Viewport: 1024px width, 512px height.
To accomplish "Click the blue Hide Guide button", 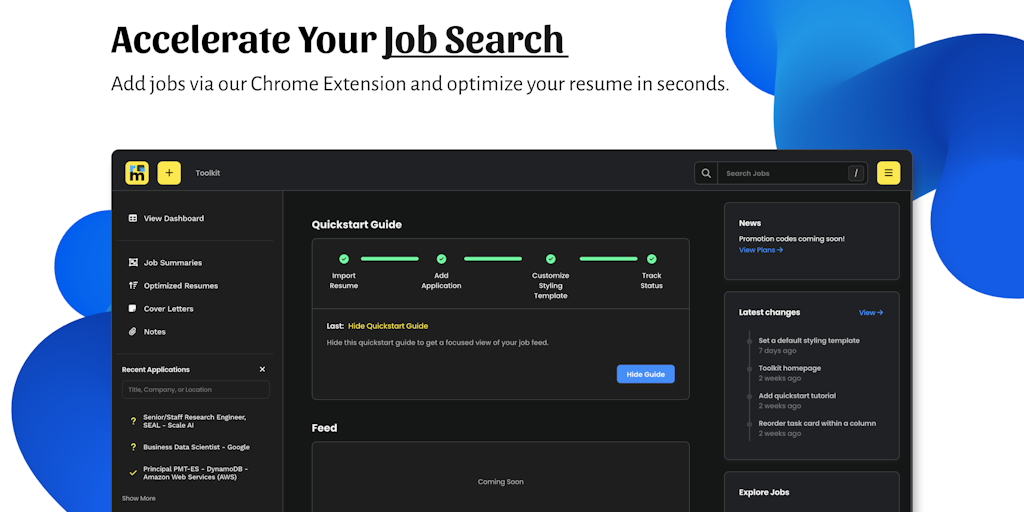I will tap(645, 374).
